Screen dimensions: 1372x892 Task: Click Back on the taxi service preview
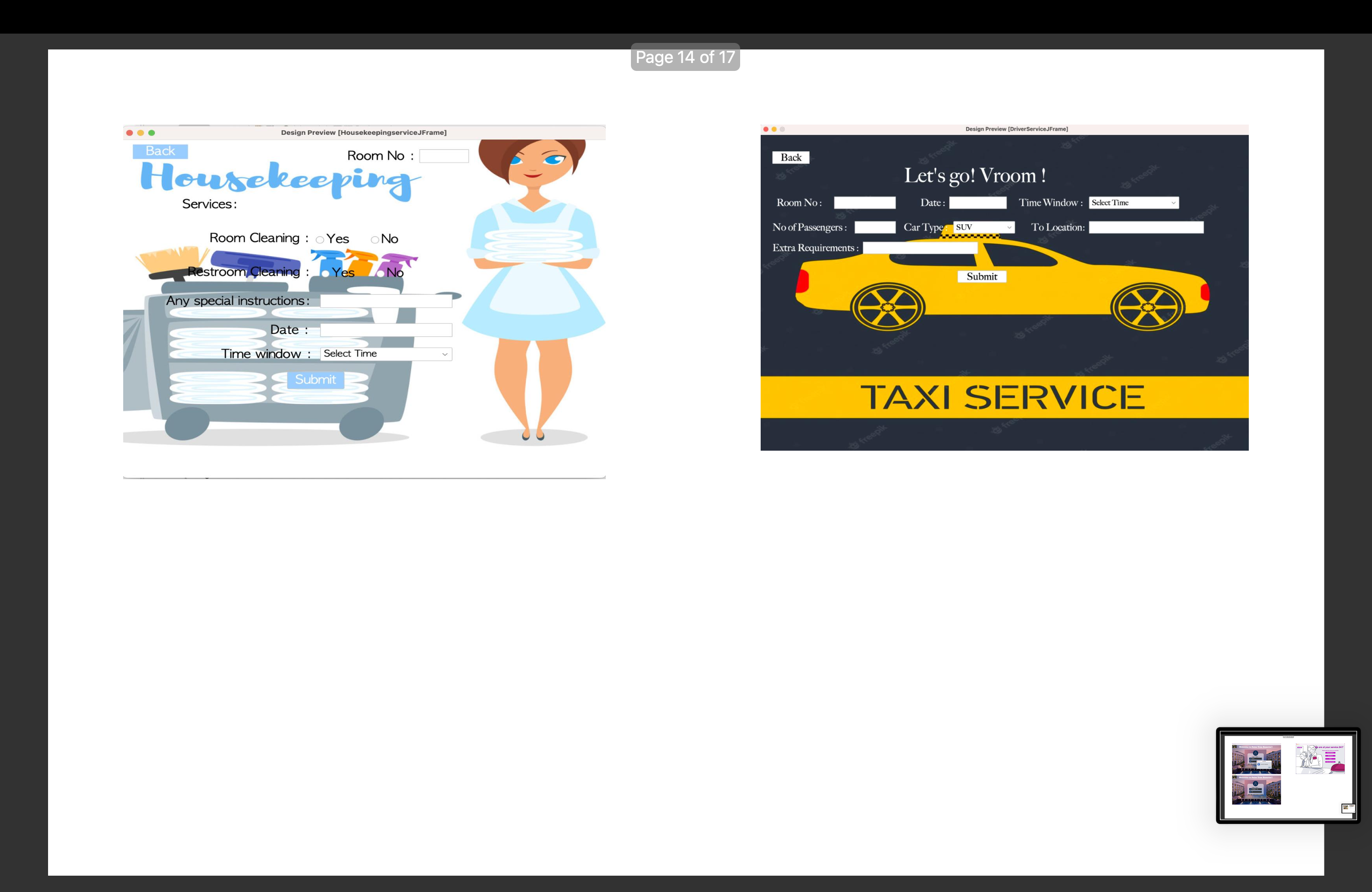[791, 157]
